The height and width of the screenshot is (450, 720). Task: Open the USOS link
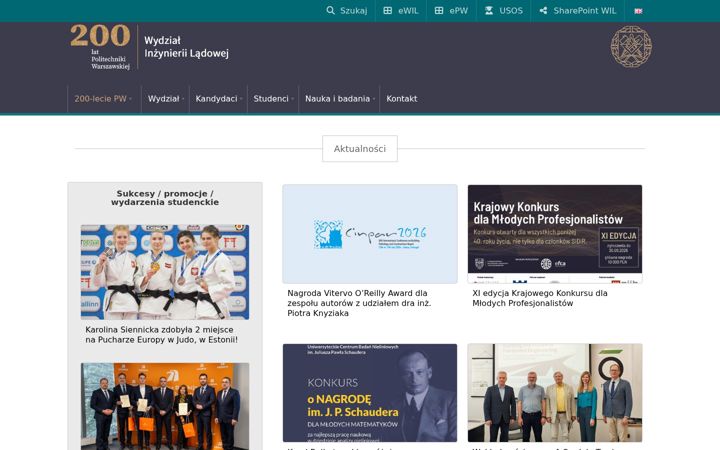point(511,11)
